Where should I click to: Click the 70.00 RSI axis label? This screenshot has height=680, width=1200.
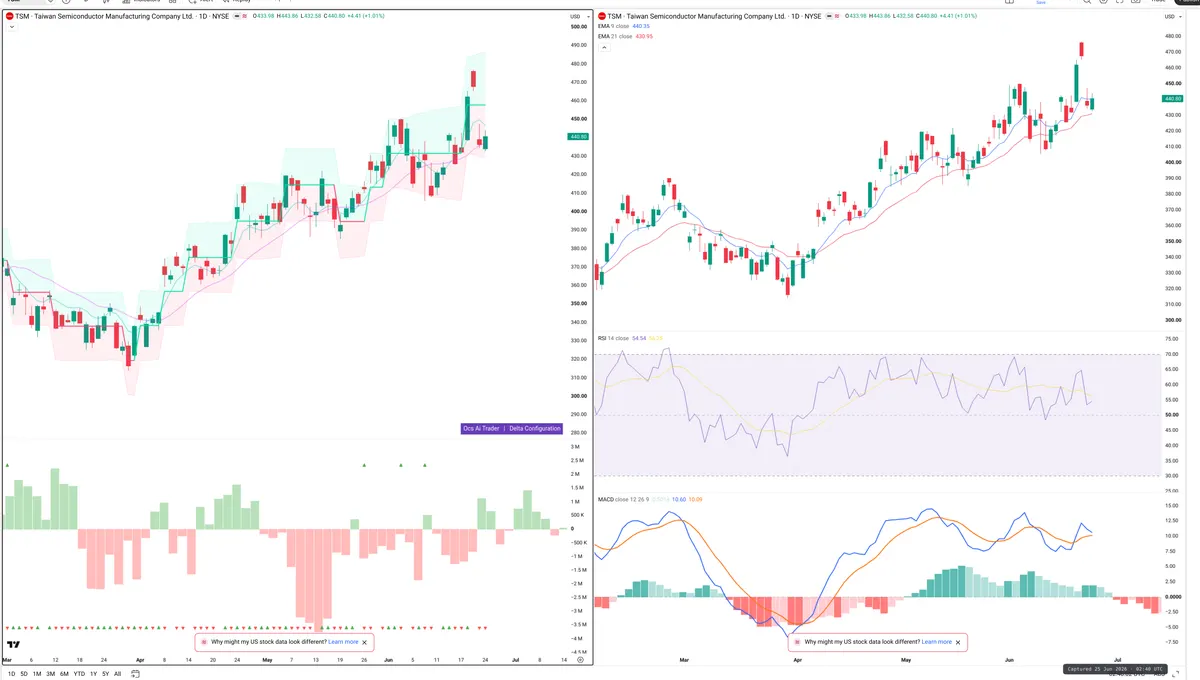(1172, 355)
